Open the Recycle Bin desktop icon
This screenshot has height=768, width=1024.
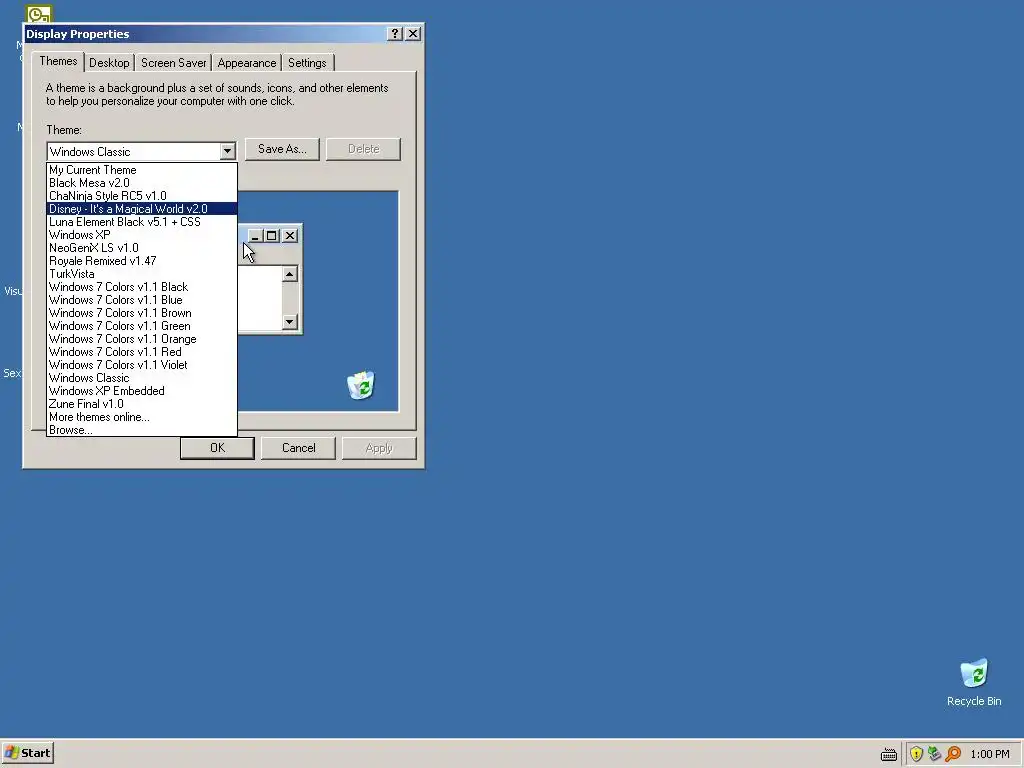tap(974, 682)
